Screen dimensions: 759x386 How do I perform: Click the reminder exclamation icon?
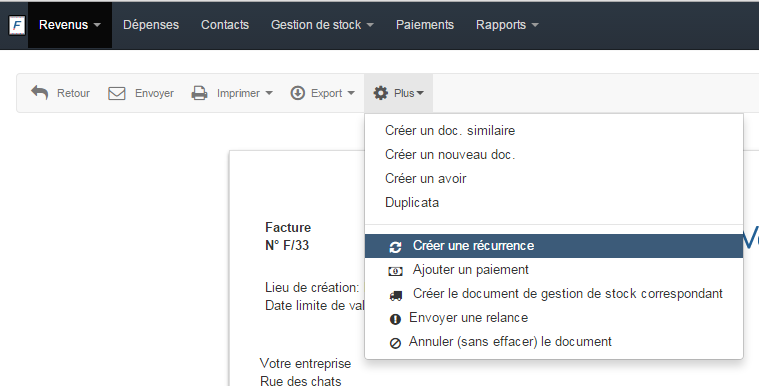[395, 319]
